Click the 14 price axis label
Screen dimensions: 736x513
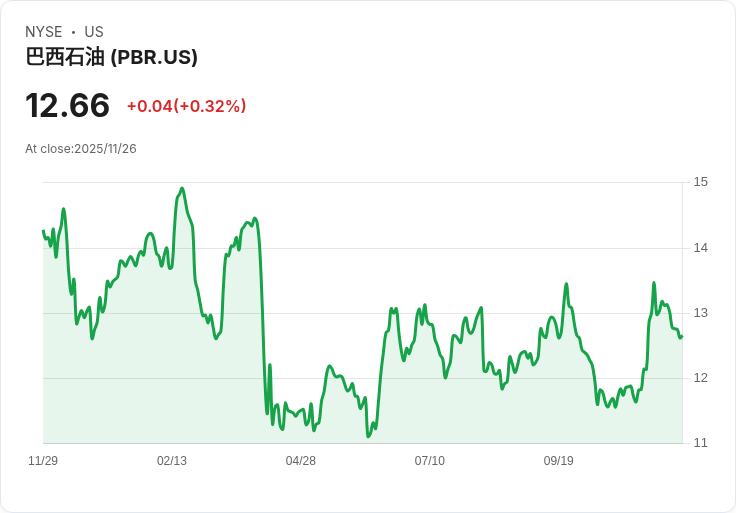tap(700, 248)
